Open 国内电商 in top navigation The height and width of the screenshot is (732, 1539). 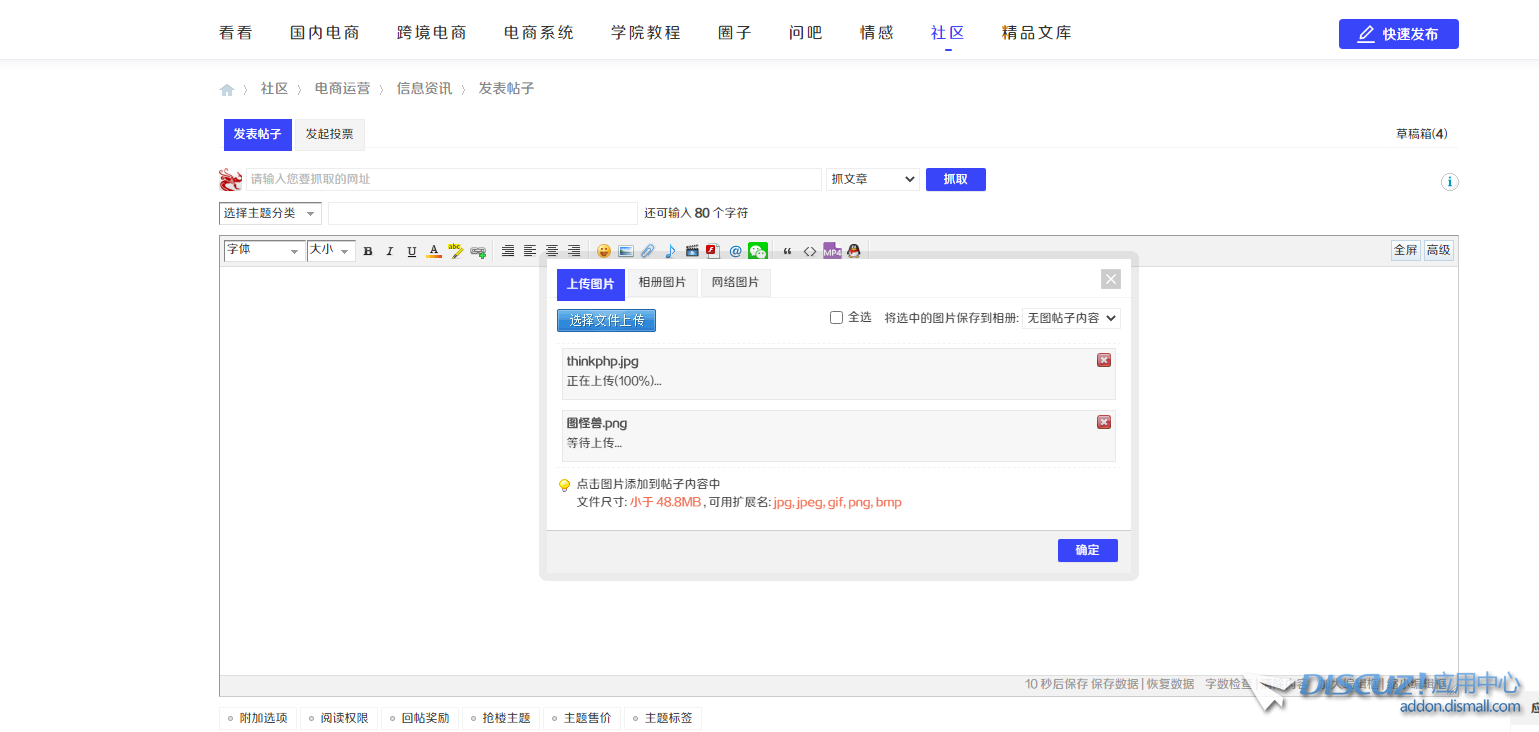click(325, 33)
